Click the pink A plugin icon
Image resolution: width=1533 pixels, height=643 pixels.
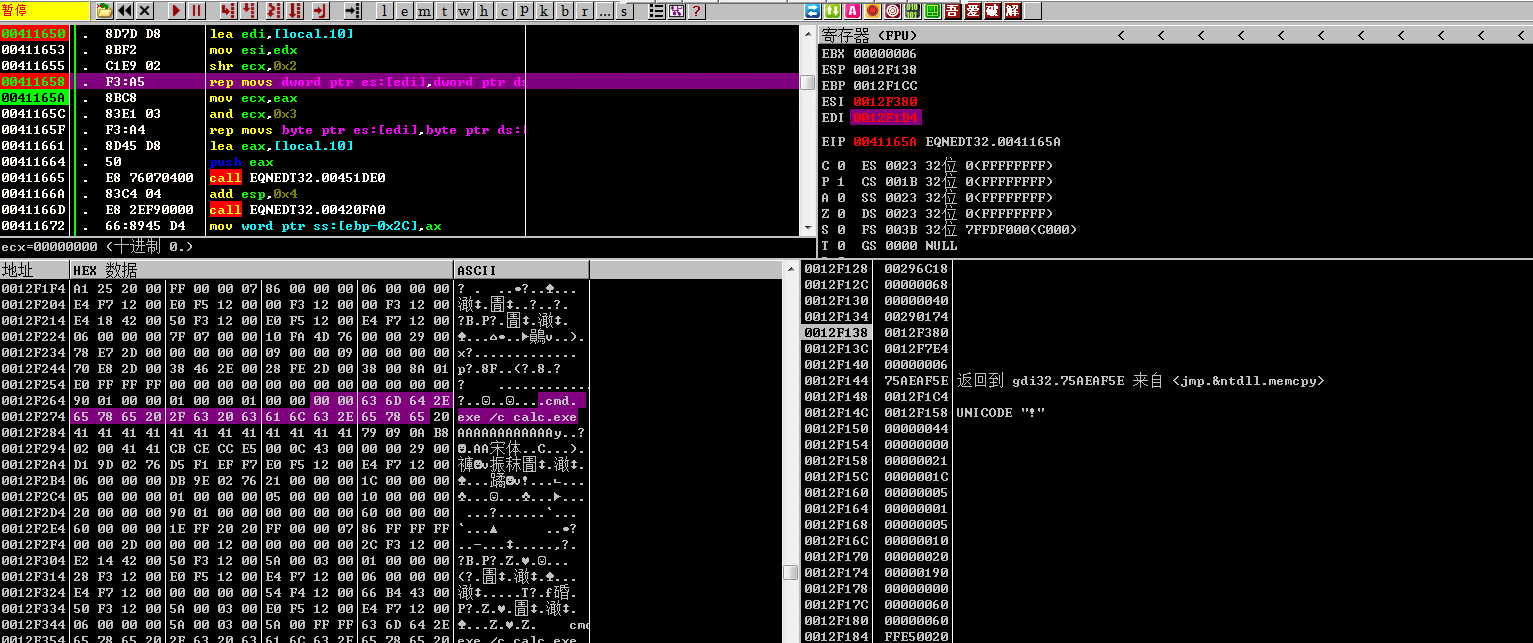tap(852, 11)
